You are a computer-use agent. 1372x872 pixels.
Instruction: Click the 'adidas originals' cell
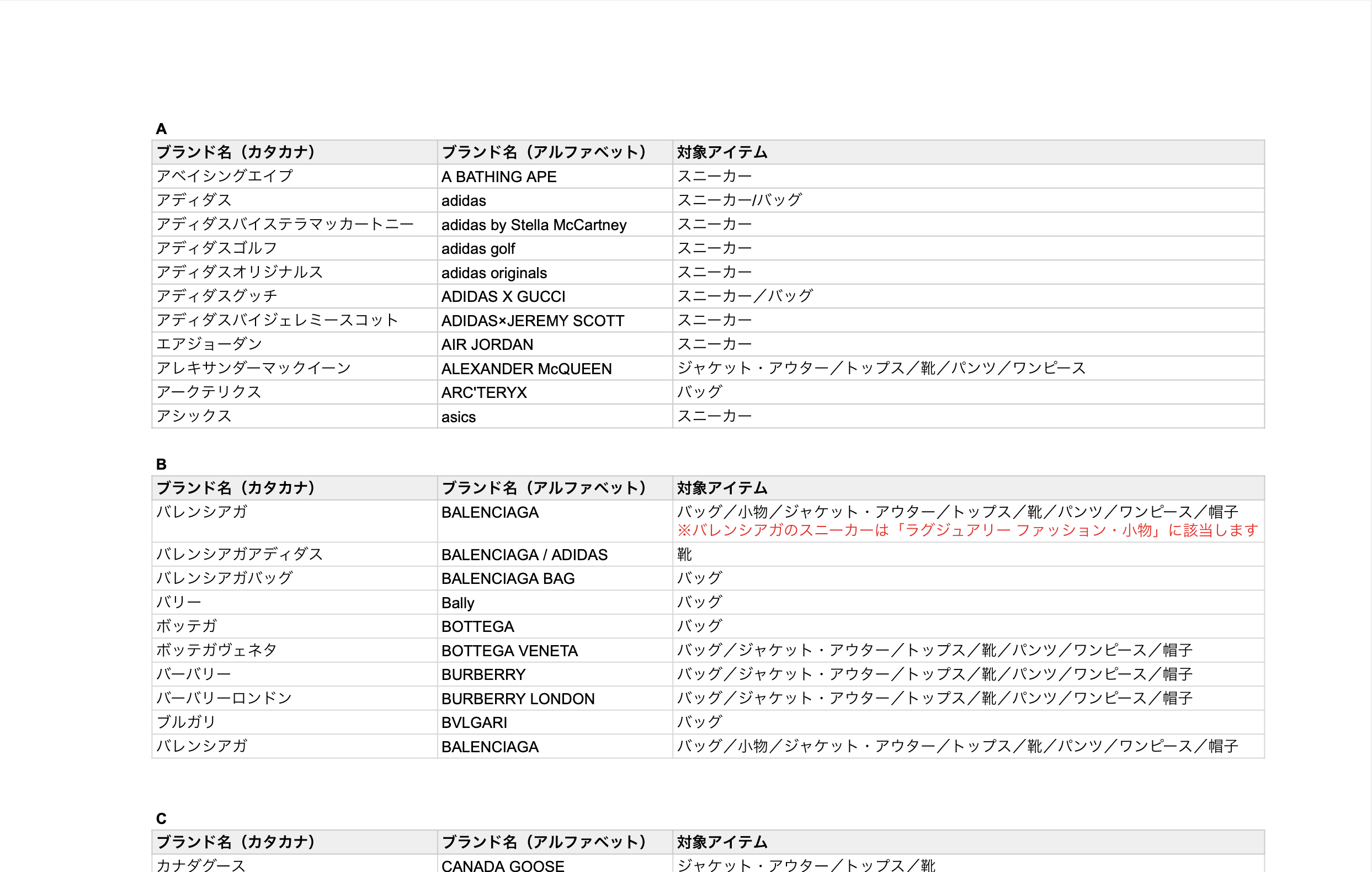click(x=555, y=272)
